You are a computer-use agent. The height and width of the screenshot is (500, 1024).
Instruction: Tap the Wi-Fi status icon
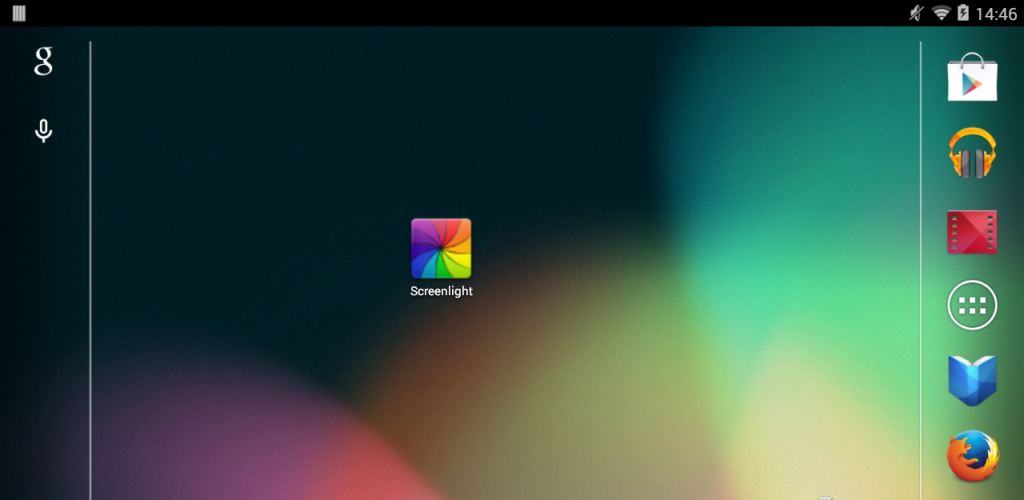tap(940, 13)
